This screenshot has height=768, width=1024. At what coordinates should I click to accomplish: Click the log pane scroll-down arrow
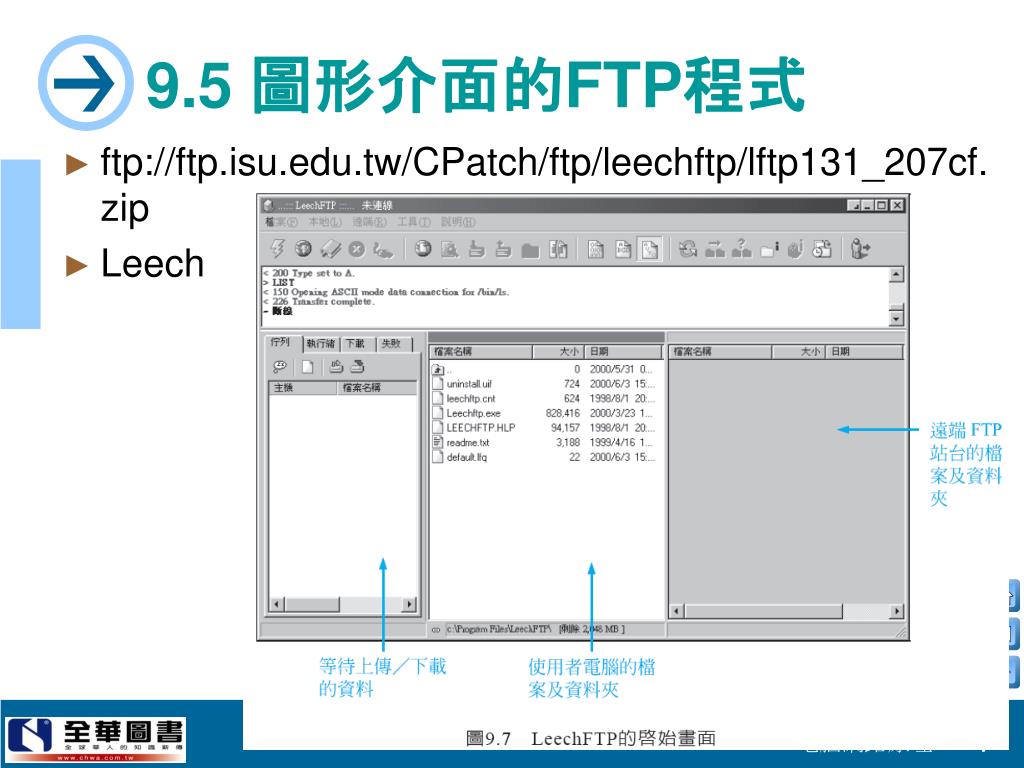coord(897,318)
